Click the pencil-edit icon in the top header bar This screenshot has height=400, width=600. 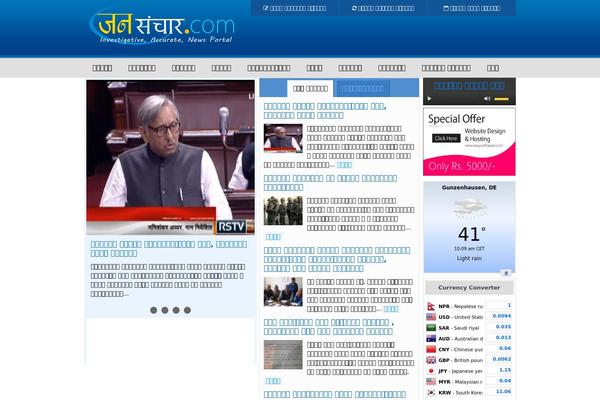pos(266,8)
